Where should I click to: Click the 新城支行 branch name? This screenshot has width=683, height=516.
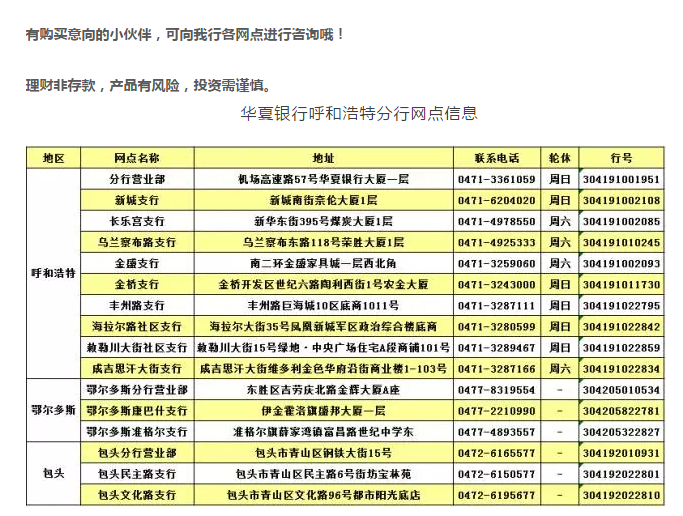(x=137, y=200)
